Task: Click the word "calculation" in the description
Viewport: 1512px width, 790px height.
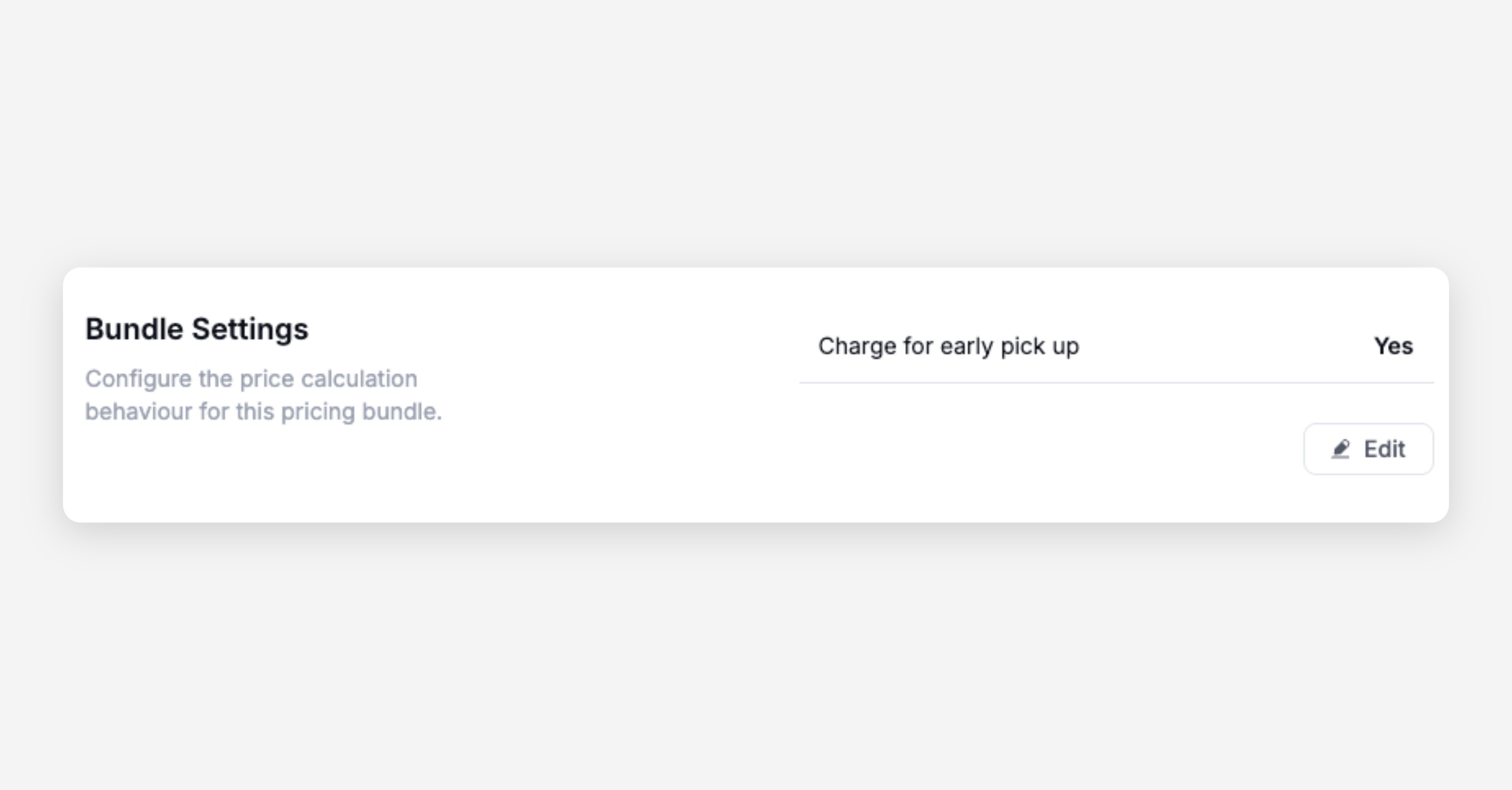Action: (x=359, y=379)
